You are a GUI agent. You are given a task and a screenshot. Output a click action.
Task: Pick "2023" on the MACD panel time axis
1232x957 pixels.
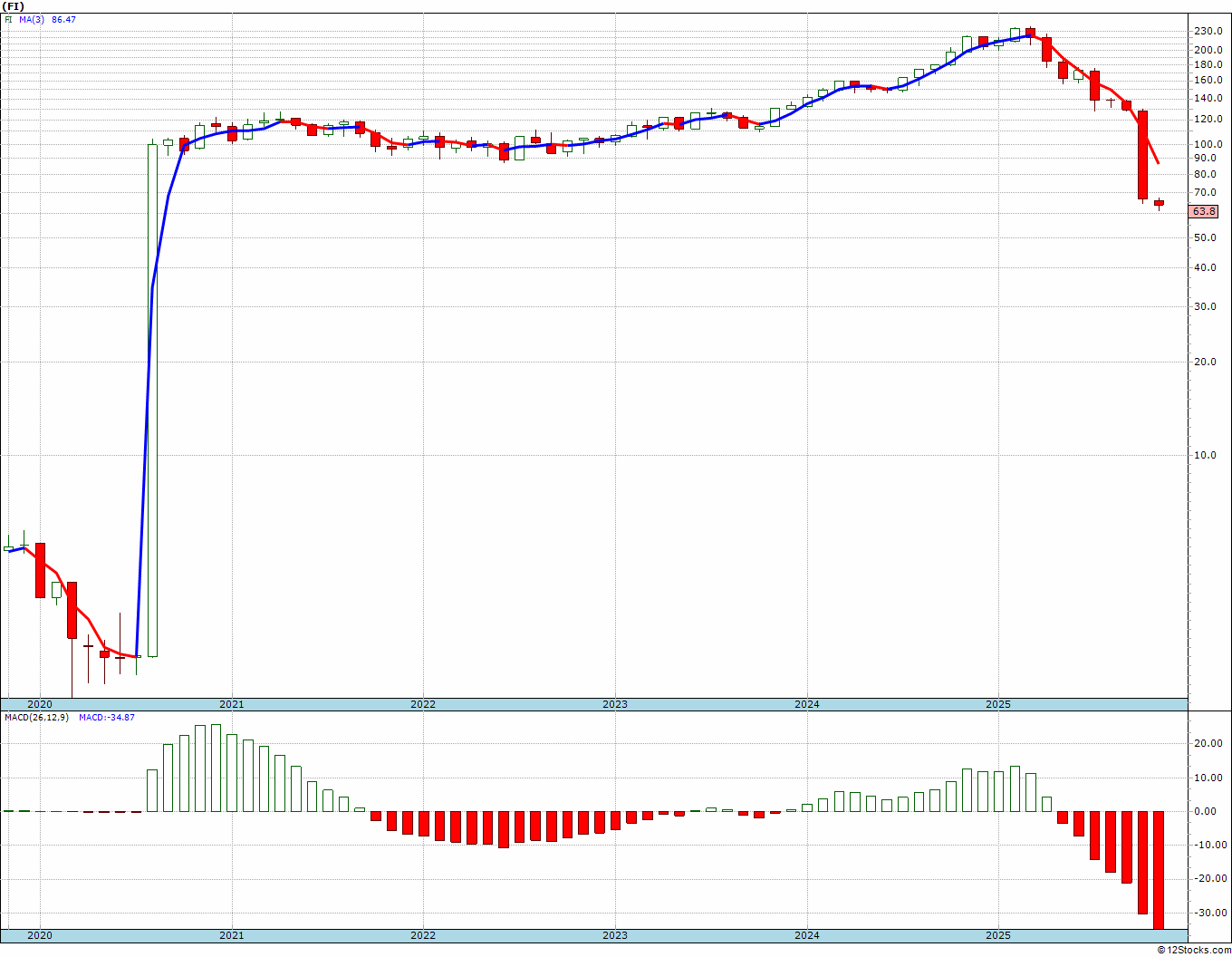[x=615, y=935]
